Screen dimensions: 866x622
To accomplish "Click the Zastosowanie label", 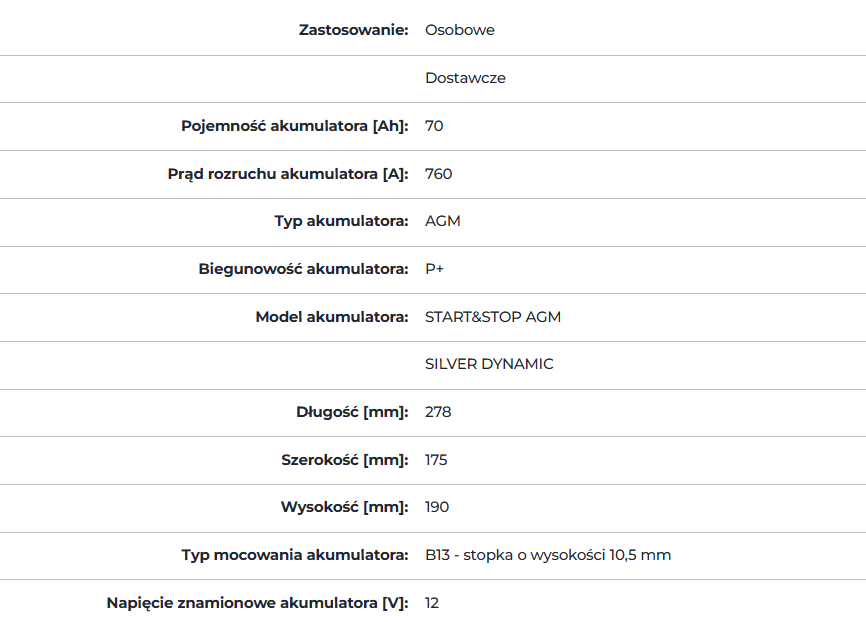I will pyautogui.click(x=353, y=30).
